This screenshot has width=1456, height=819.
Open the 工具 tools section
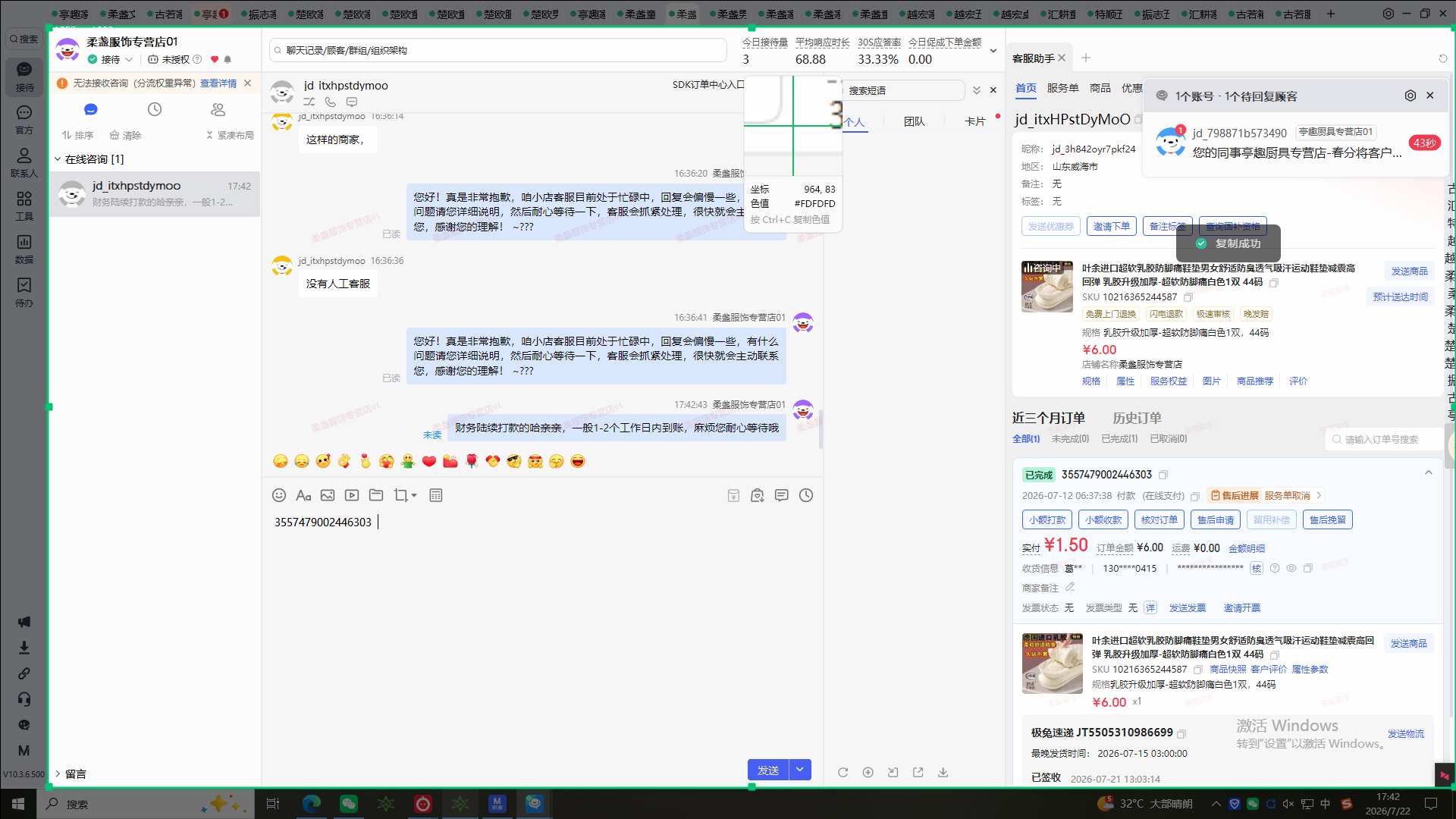pos(24,206)
